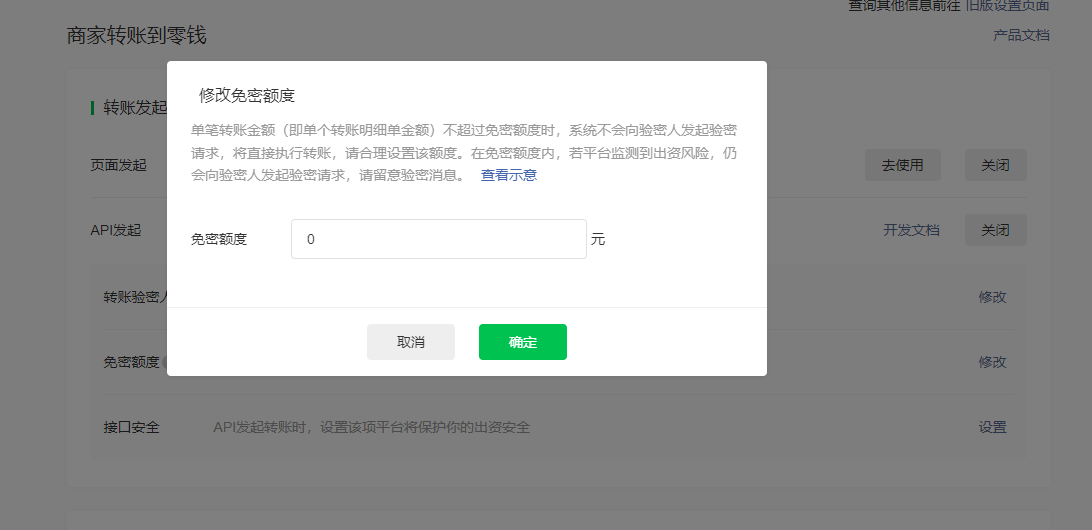Click 设置 for 接口安全

coord(992,428)
